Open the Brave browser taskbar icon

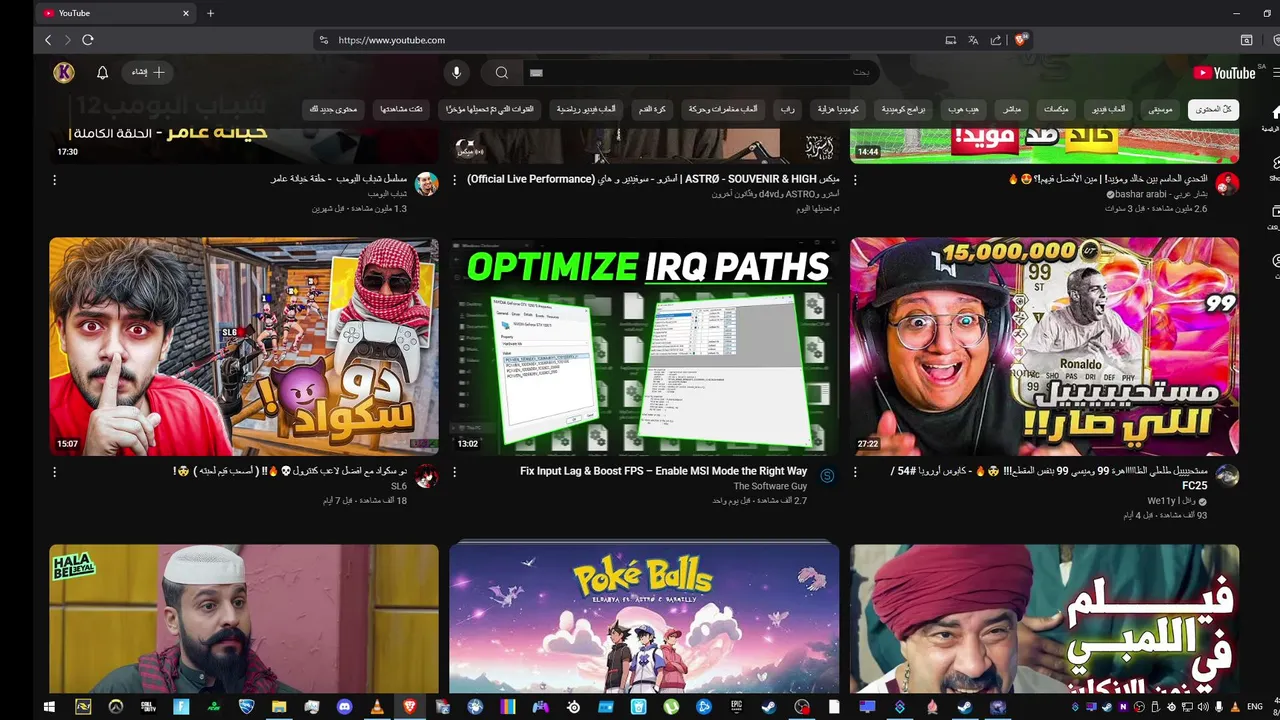click(x=410, y=707)
